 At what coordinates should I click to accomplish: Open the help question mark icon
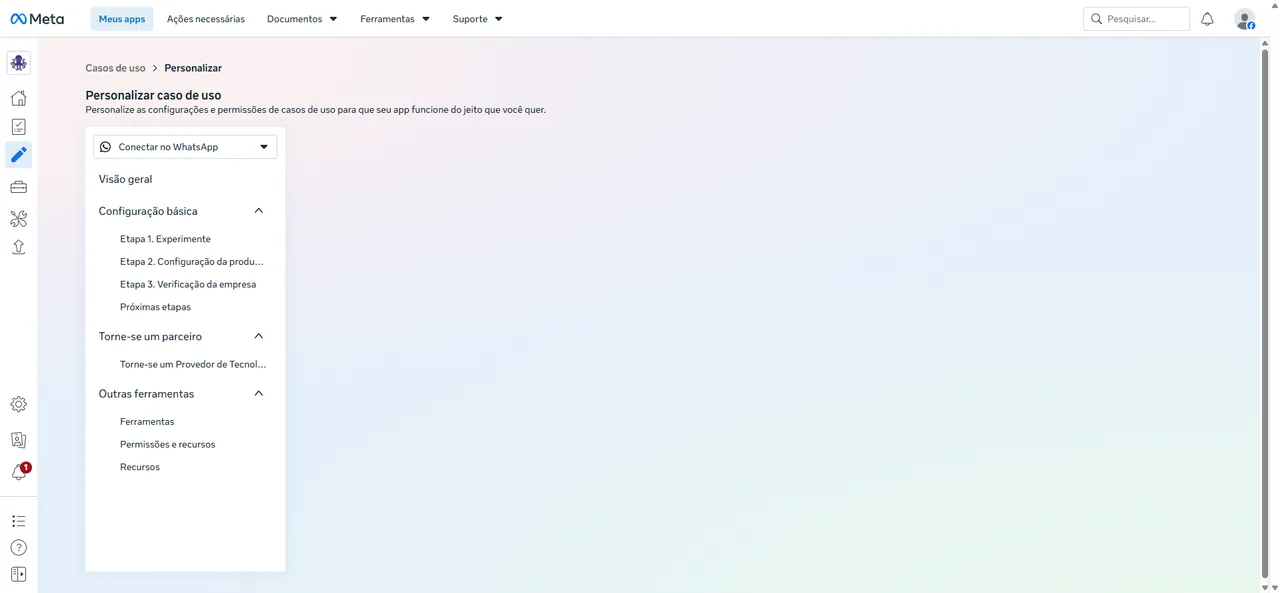[x=18, y=548]
